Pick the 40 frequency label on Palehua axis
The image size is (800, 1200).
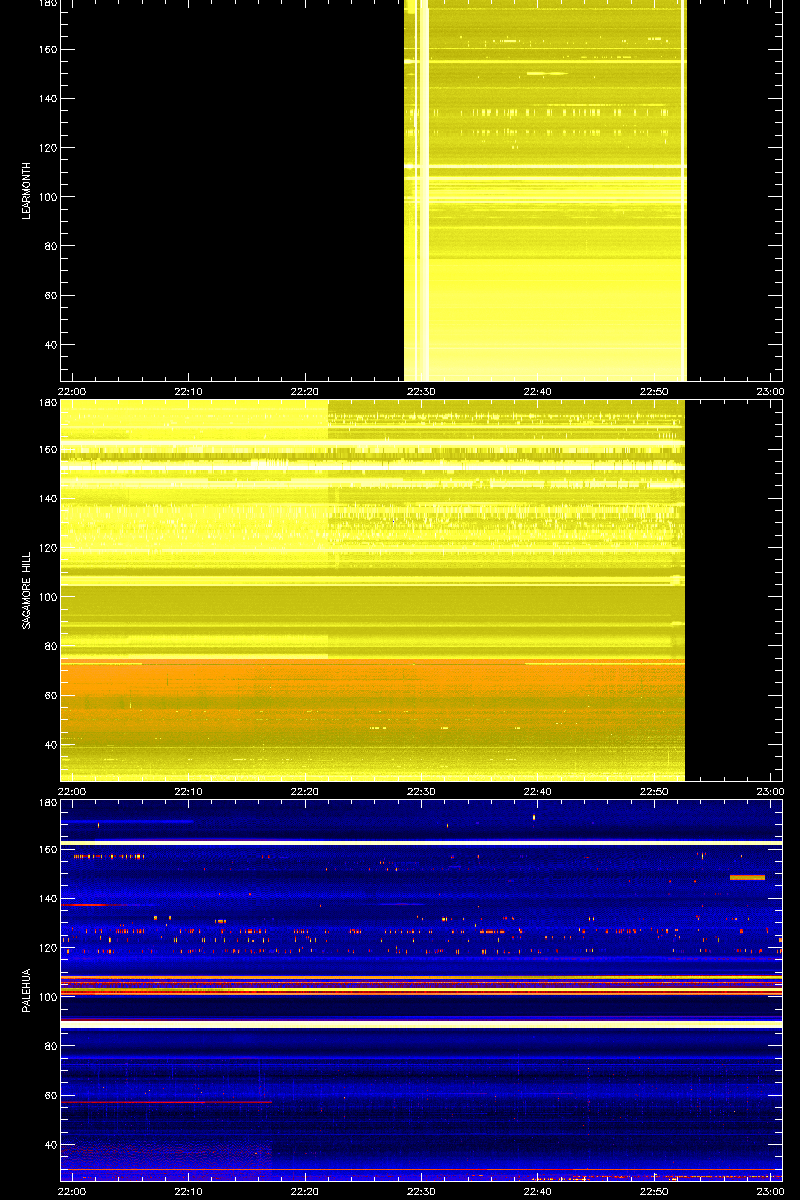click(50, 1145)
